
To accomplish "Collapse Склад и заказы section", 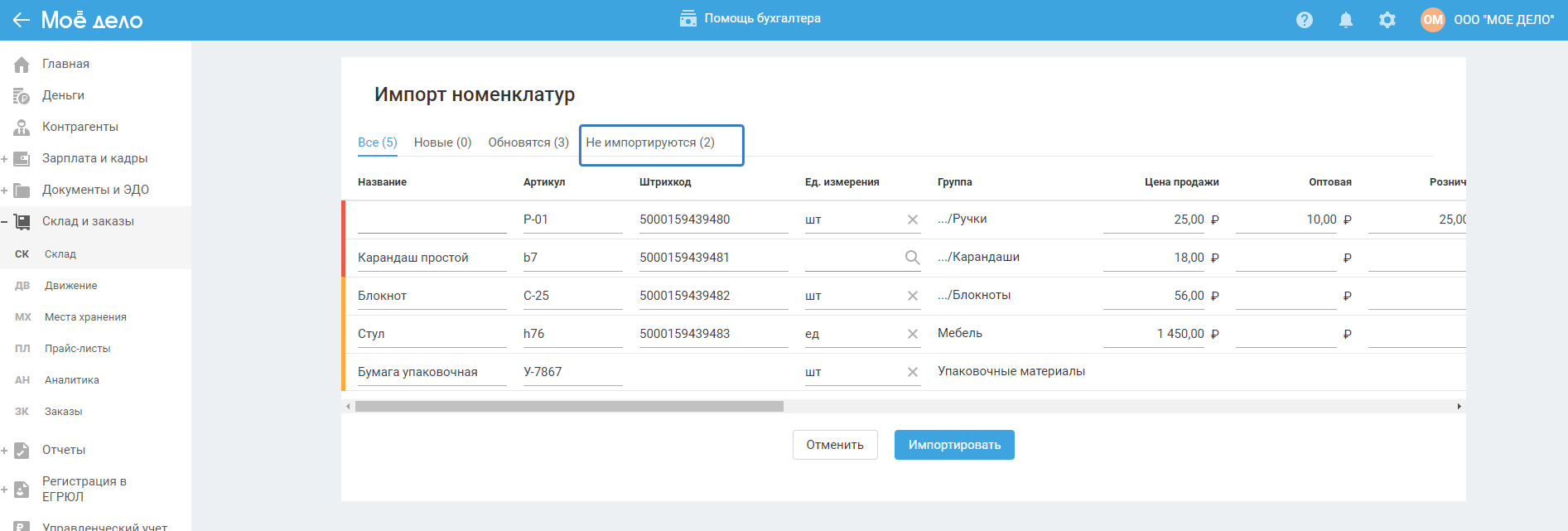I will 5,221.
